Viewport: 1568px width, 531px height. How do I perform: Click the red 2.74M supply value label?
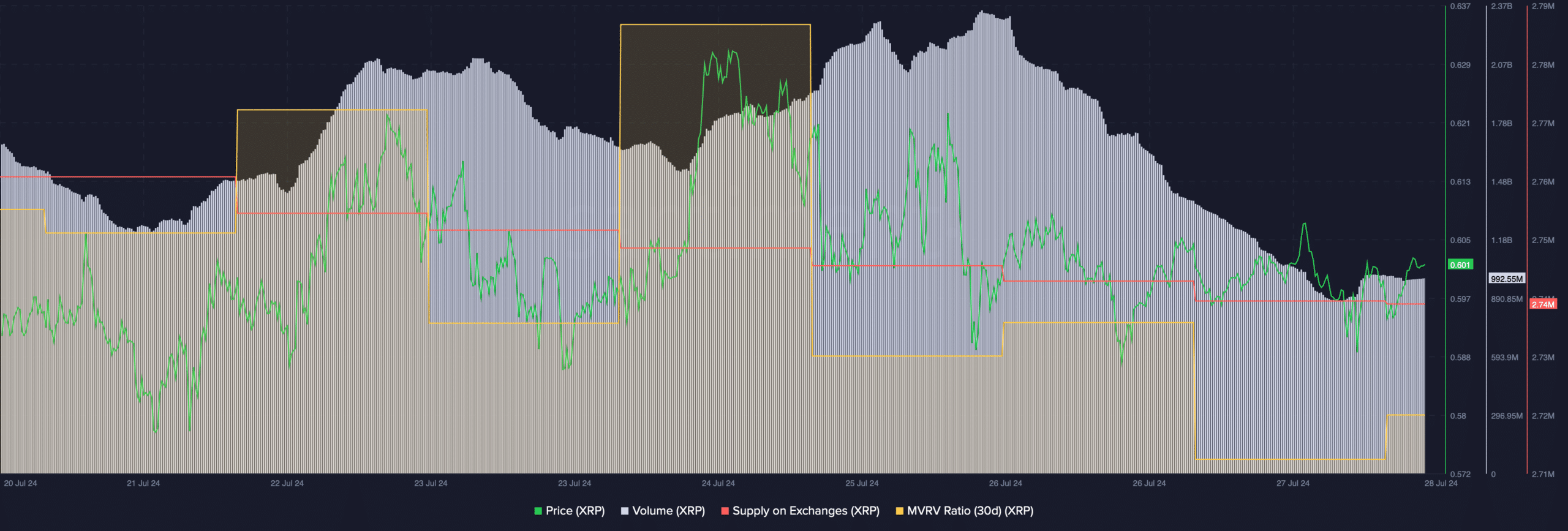click(1543, 304)
